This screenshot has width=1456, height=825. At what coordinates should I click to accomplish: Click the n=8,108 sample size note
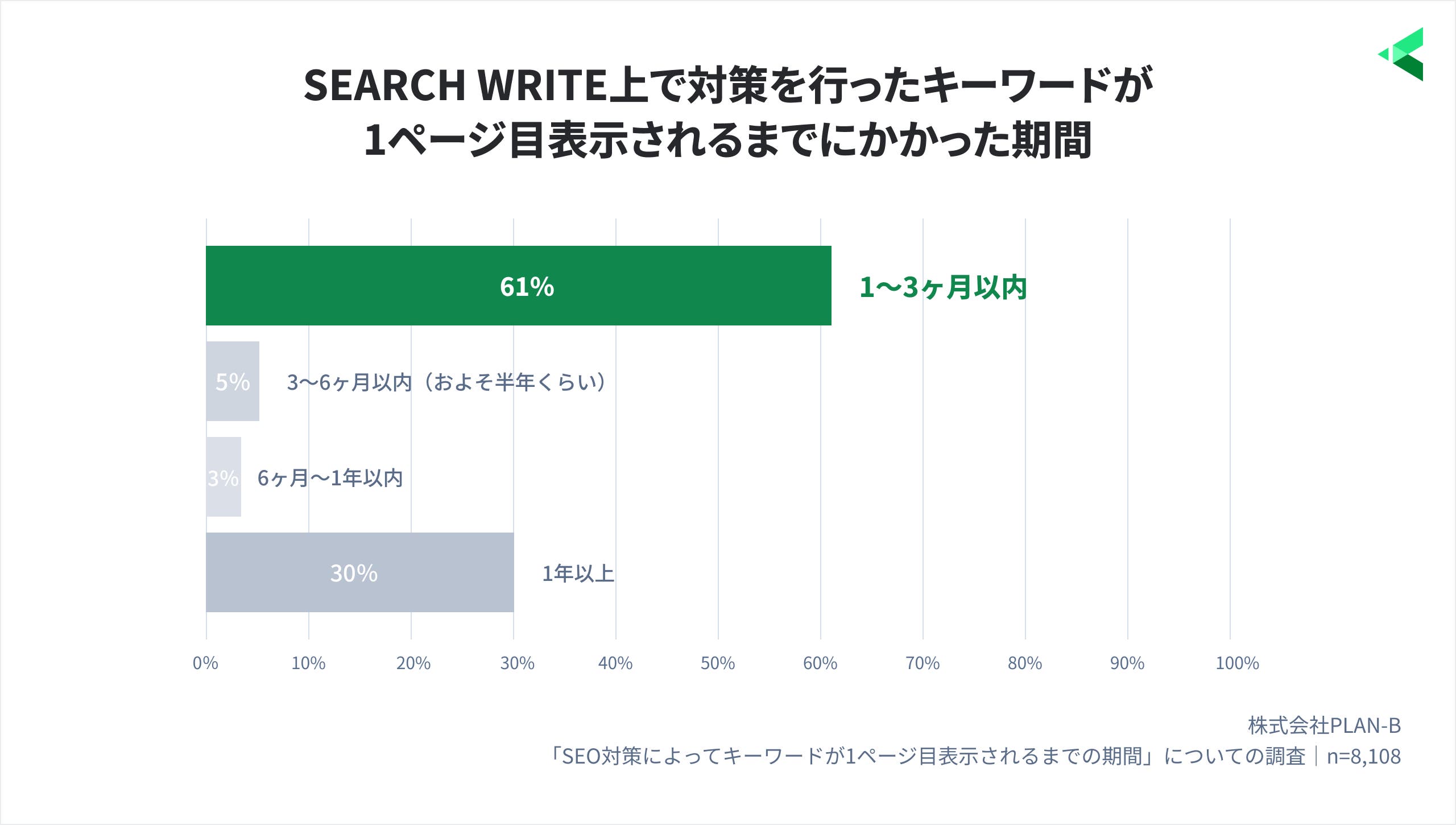tap(1363, 756)
